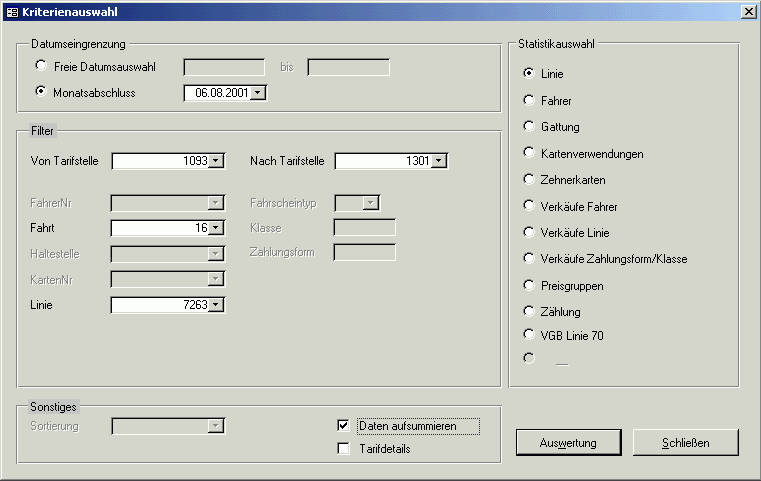Enable the Tarifdetails checkbox

(x=343, y=448)
